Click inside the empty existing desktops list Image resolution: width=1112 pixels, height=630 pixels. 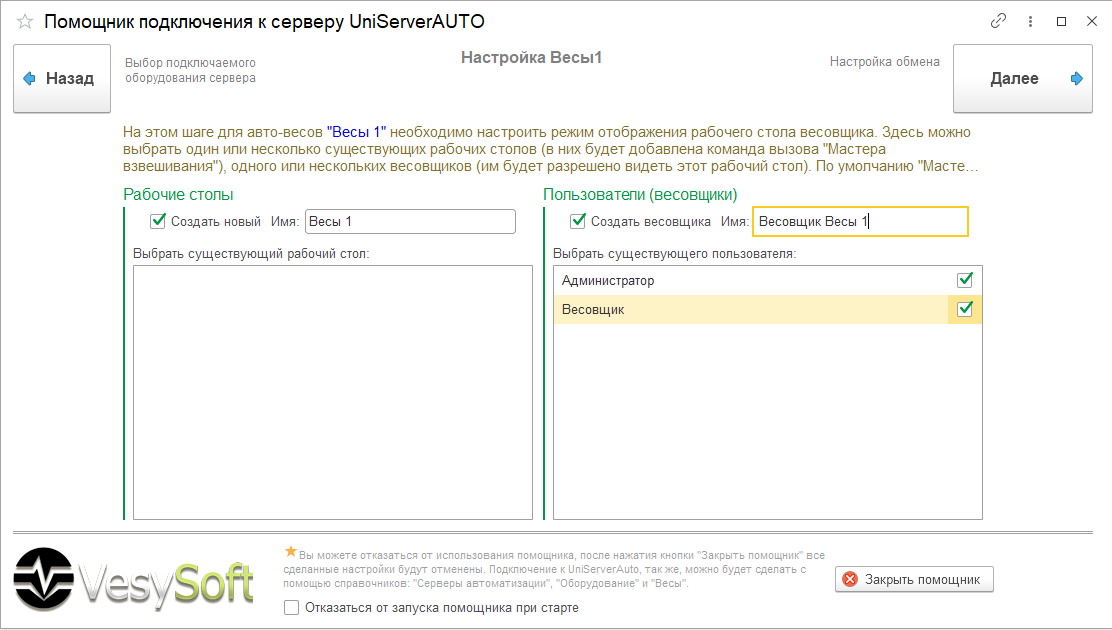coord(332,392)
